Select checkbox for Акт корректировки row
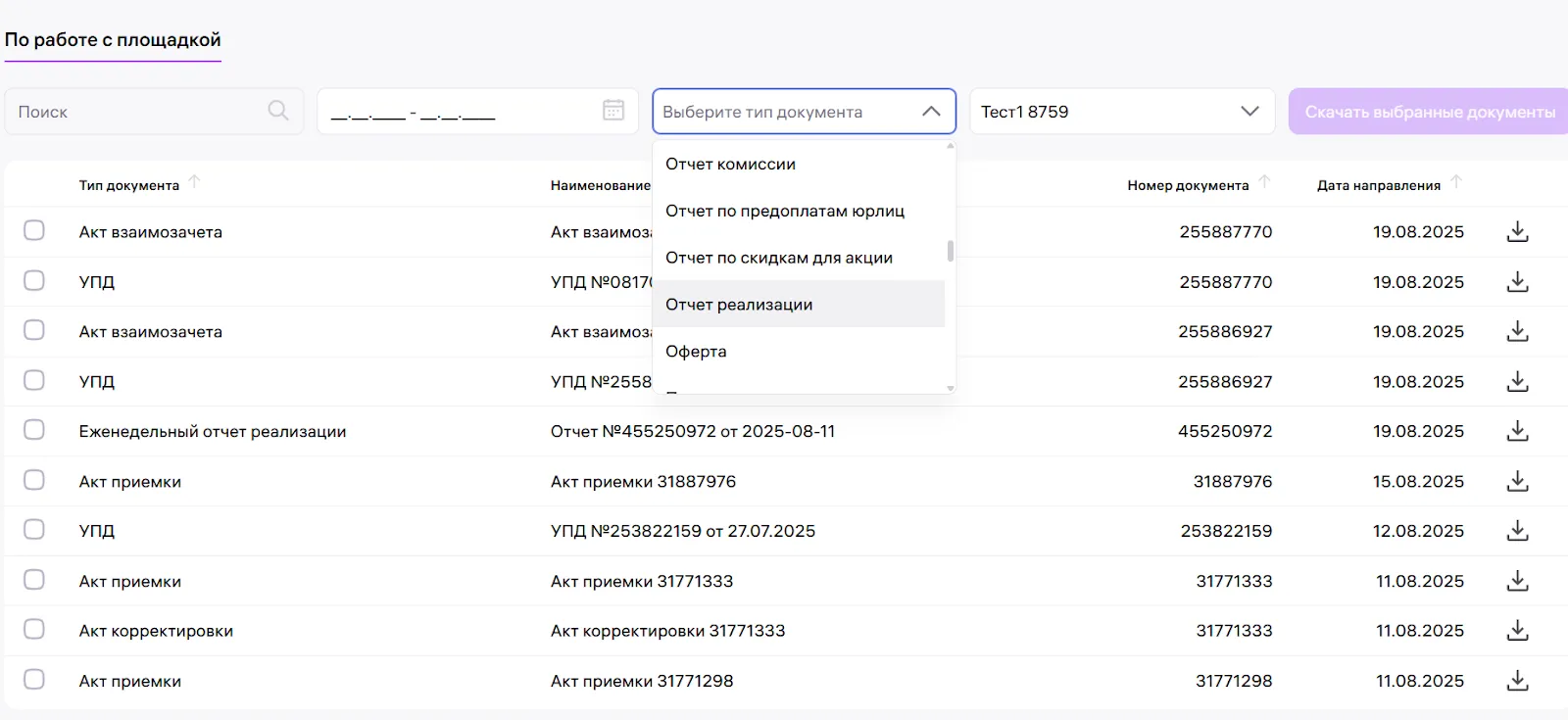 coord(34,629)
